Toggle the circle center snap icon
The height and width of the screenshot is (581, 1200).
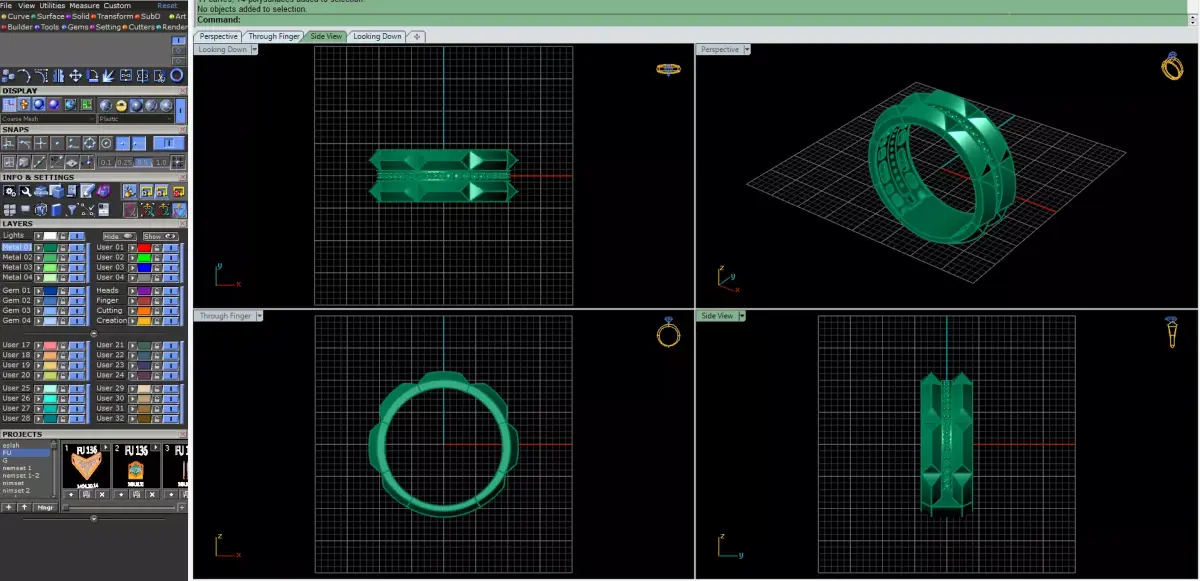(106, 143)
